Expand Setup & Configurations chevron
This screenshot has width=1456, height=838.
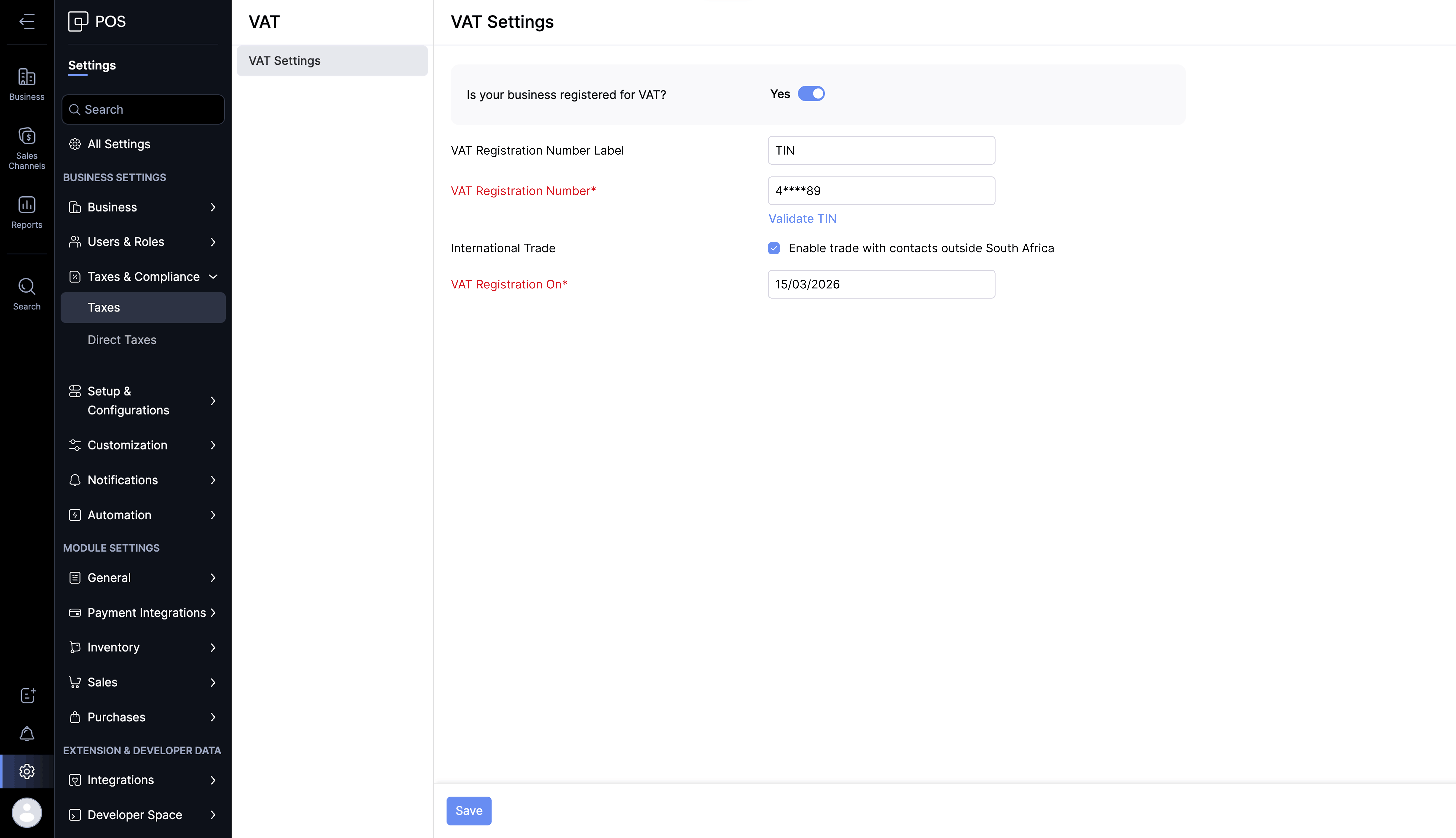213,401
